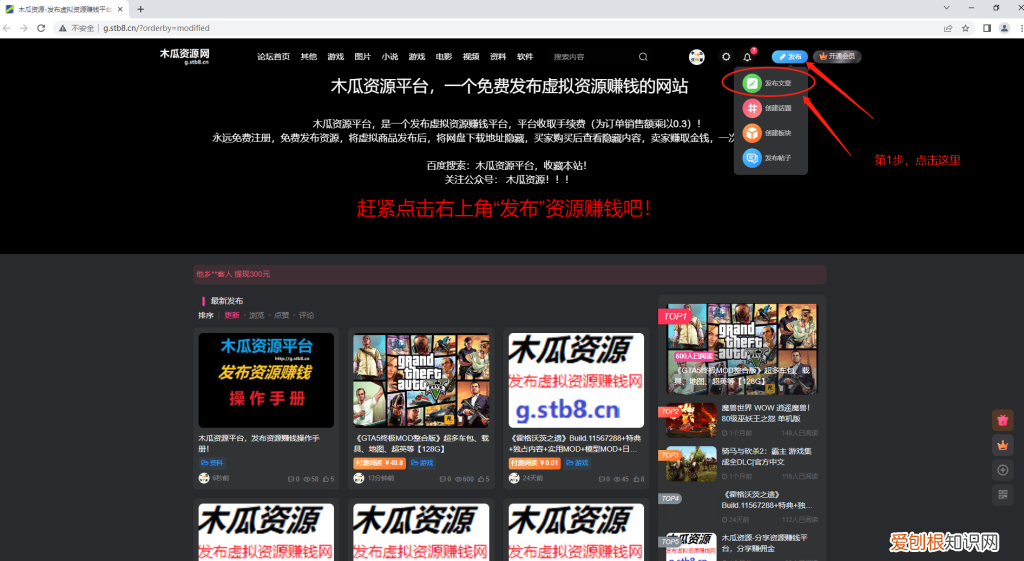Sort posts by 评论
This screenshot has width=1024, height=561.
[306, 315]
